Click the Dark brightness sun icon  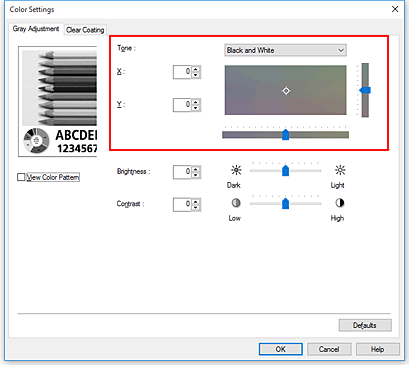coord(236,170)
